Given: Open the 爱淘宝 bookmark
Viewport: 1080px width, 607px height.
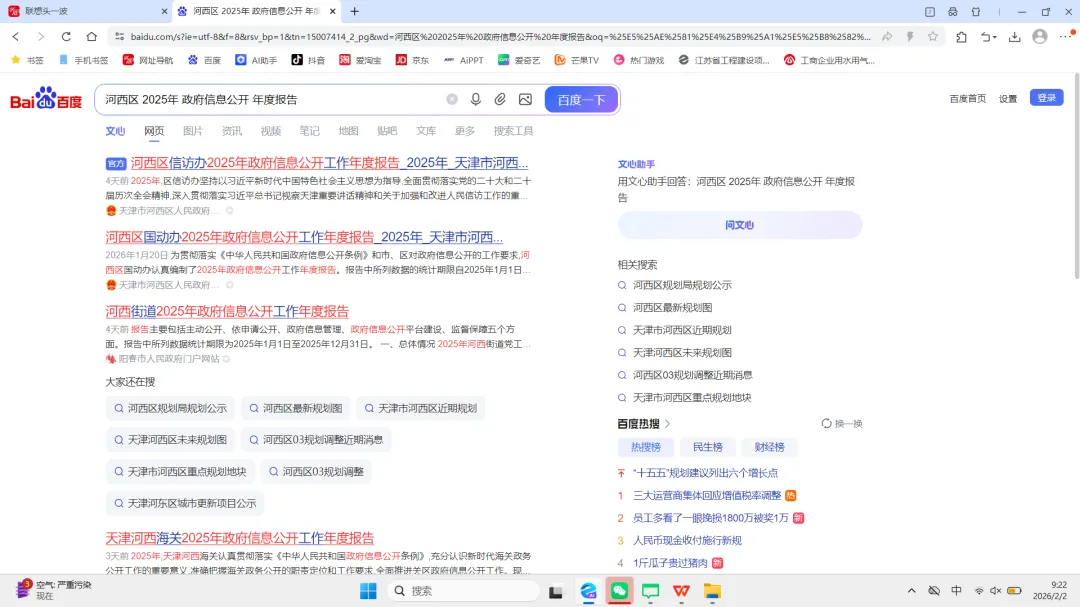Looking at the screenshot, I should [x=360, y=60].
